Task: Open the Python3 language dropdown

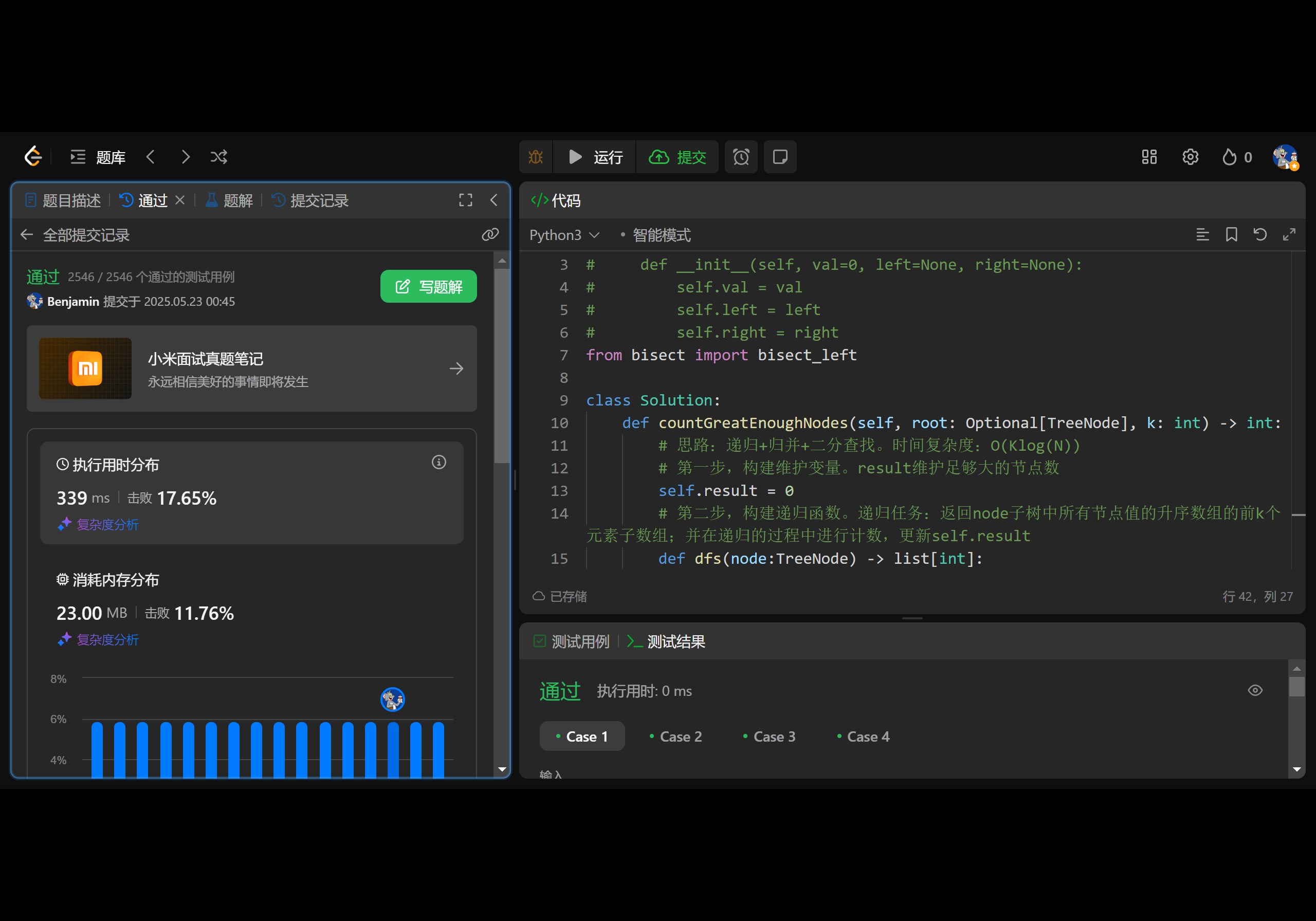Action: pos(564,235)
